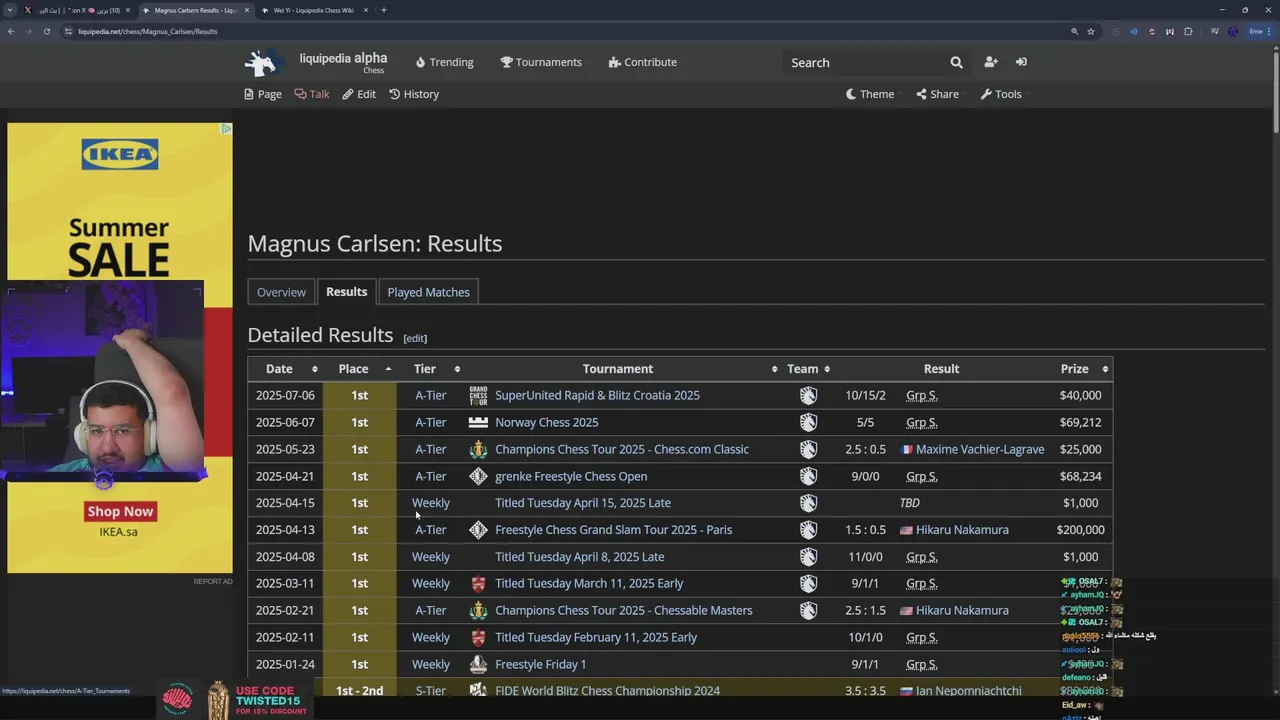Open the Trending menu
The image size is (1280, 720).
(x=444, y=62)
